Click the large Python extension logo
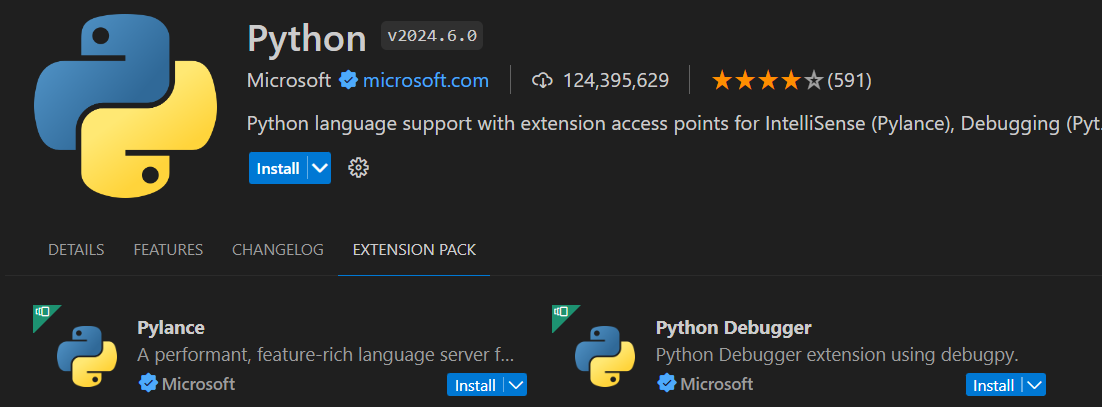This screenshot has width=1102, height=407. (x=125, y=105)
